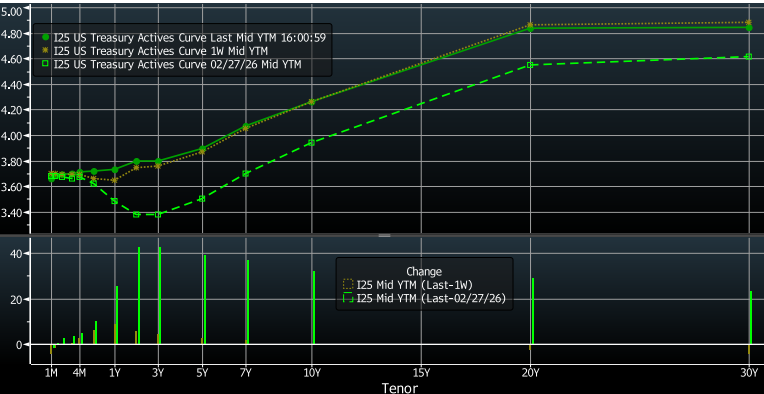Click the green change bar at 1Y tenor
The height and width of the screenshot is (394, 764).
point(117,315)
